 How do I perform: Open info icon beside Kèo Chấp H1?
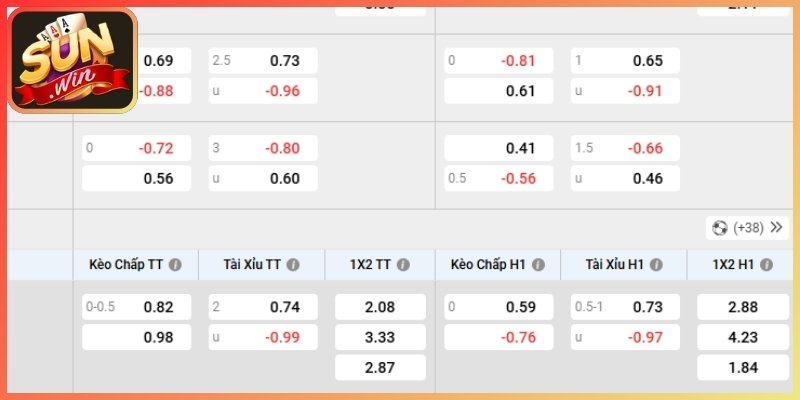pyautogui.click(x=538, y=265)
